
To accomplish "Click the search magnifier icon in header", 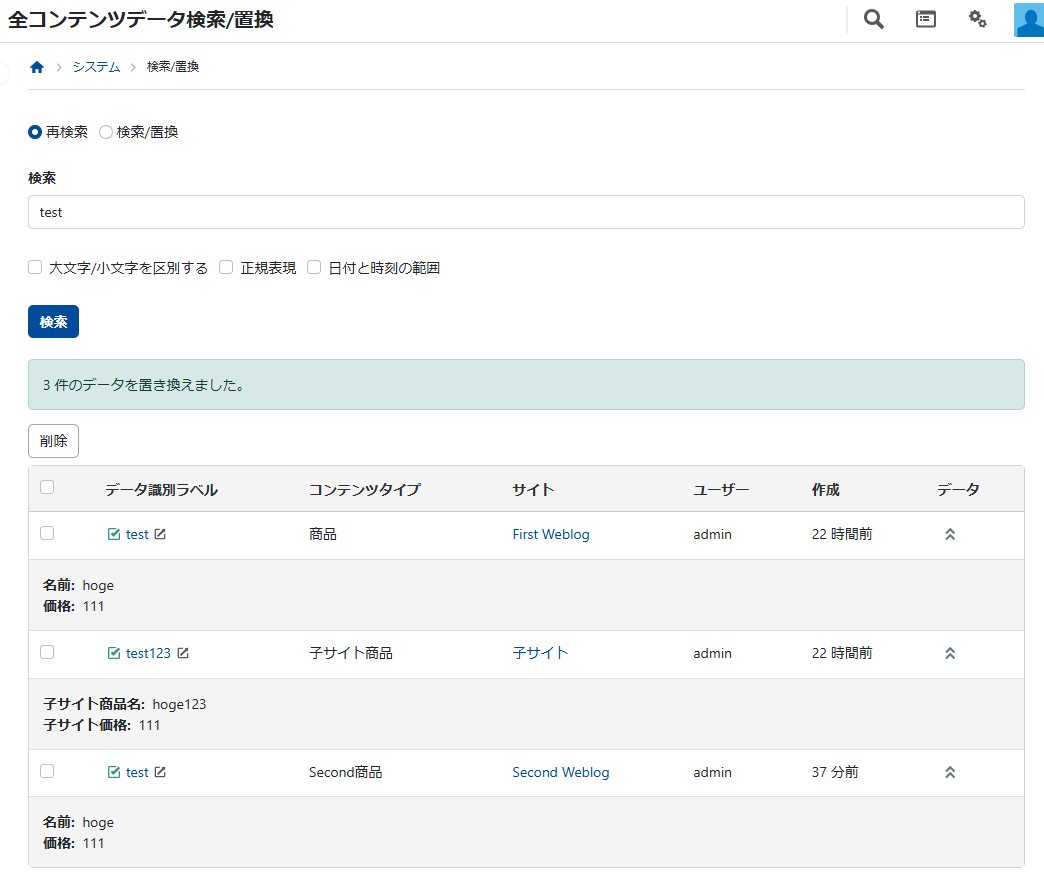I will pyautogui.click(x=874, y=19).
